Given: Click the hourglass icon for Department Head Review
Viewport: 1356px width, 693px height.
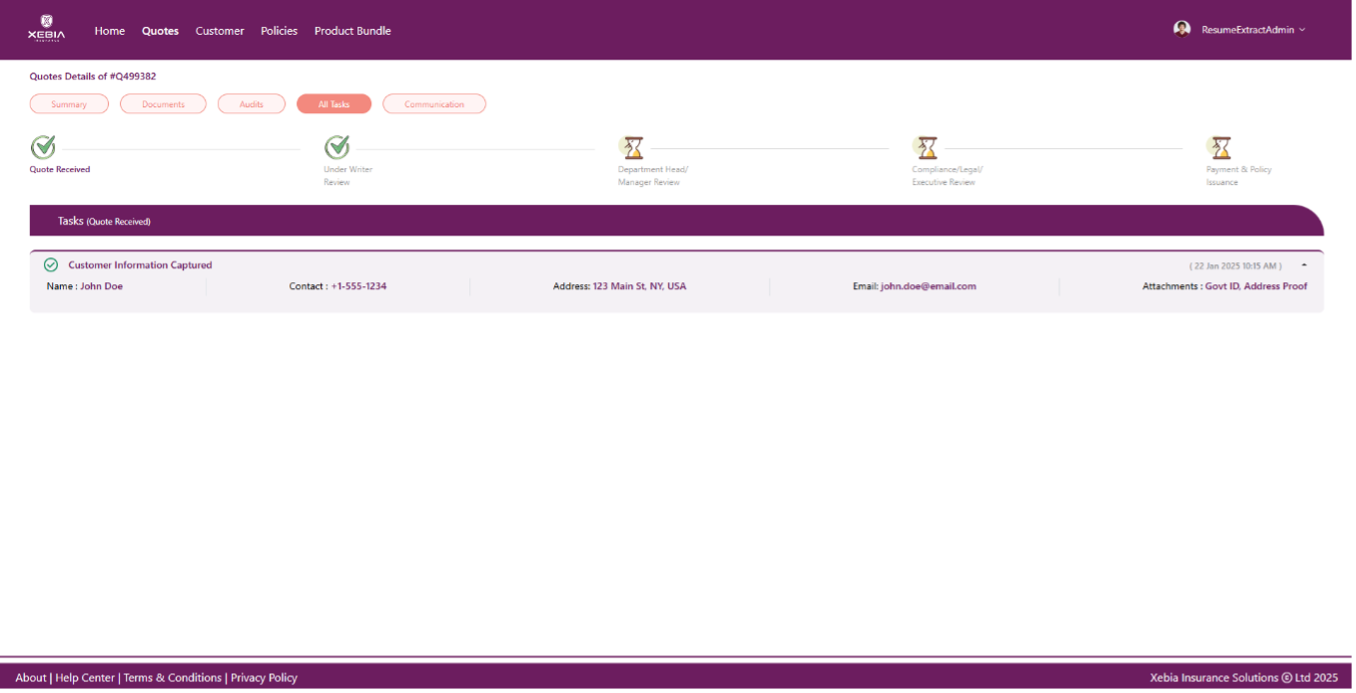Looking at the screenshot, I should coord(633,147).
